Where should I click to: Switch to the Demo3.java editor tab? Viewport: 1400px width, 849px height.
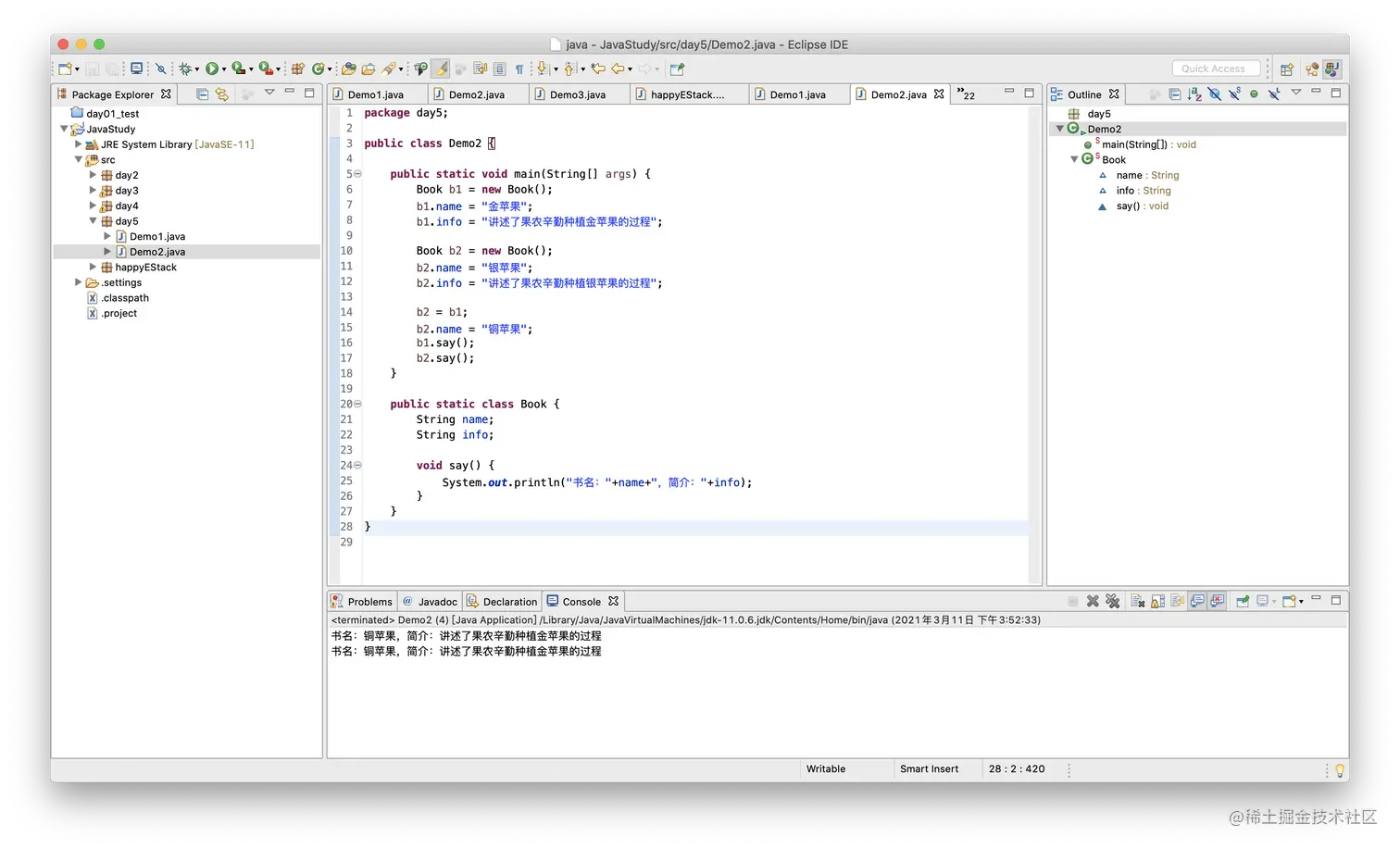[x=578, y=94]
